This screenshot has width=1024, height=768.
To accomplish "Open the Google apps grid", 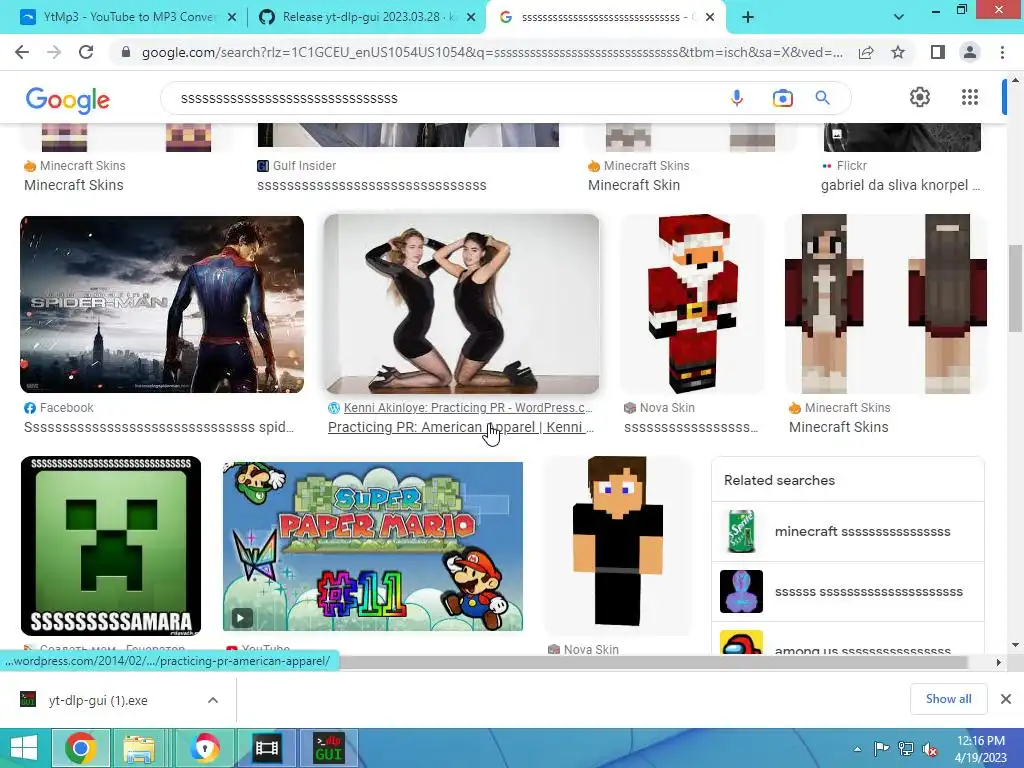I will (x=970, y=97).
